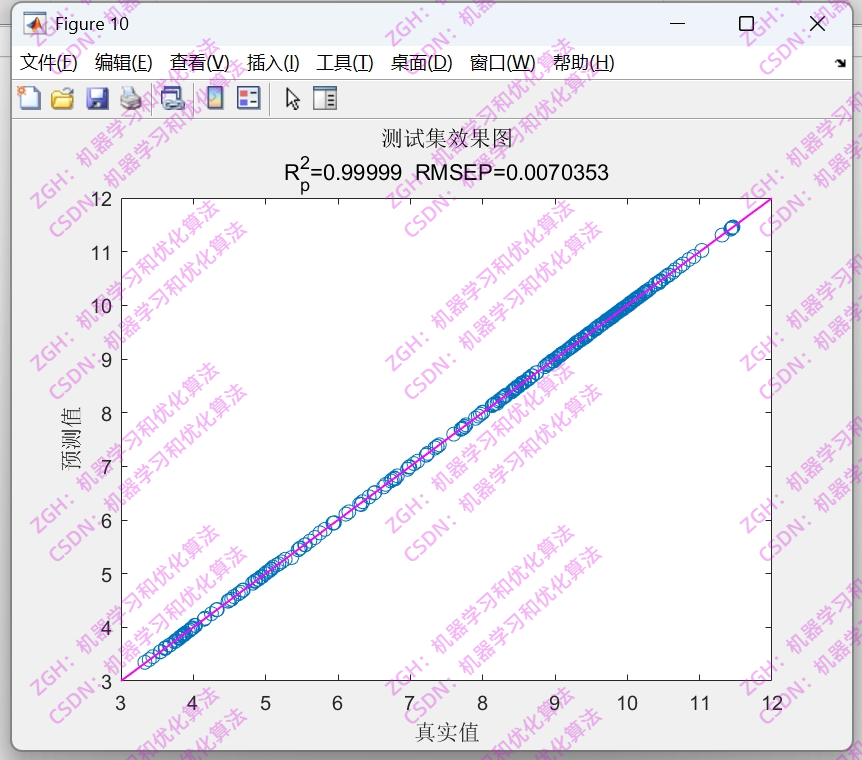Click the Insert Legend toolbar icon
The image size is (862, 760).
248,99
